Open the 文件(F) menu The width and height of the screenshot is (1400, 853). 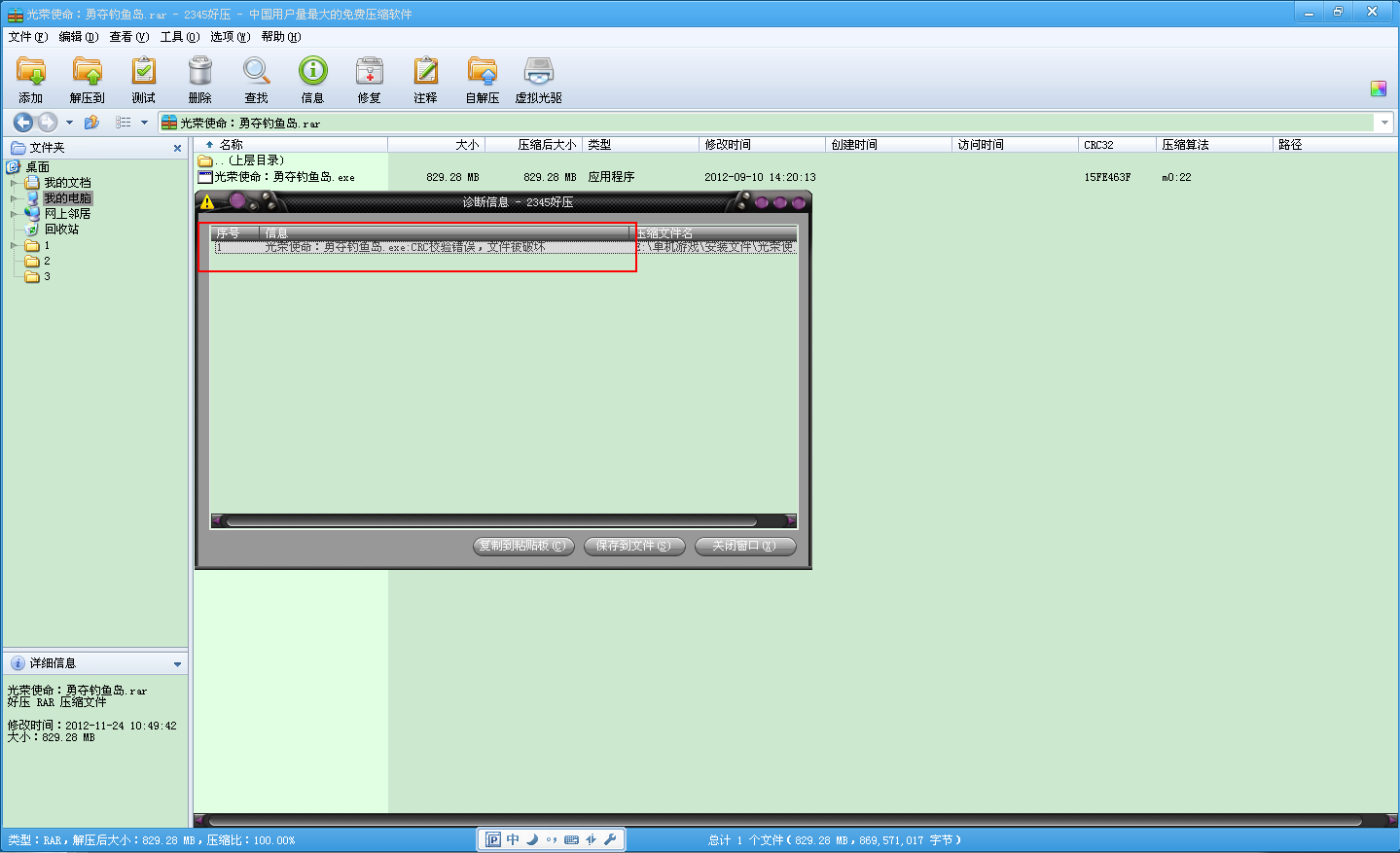point(27,37)
